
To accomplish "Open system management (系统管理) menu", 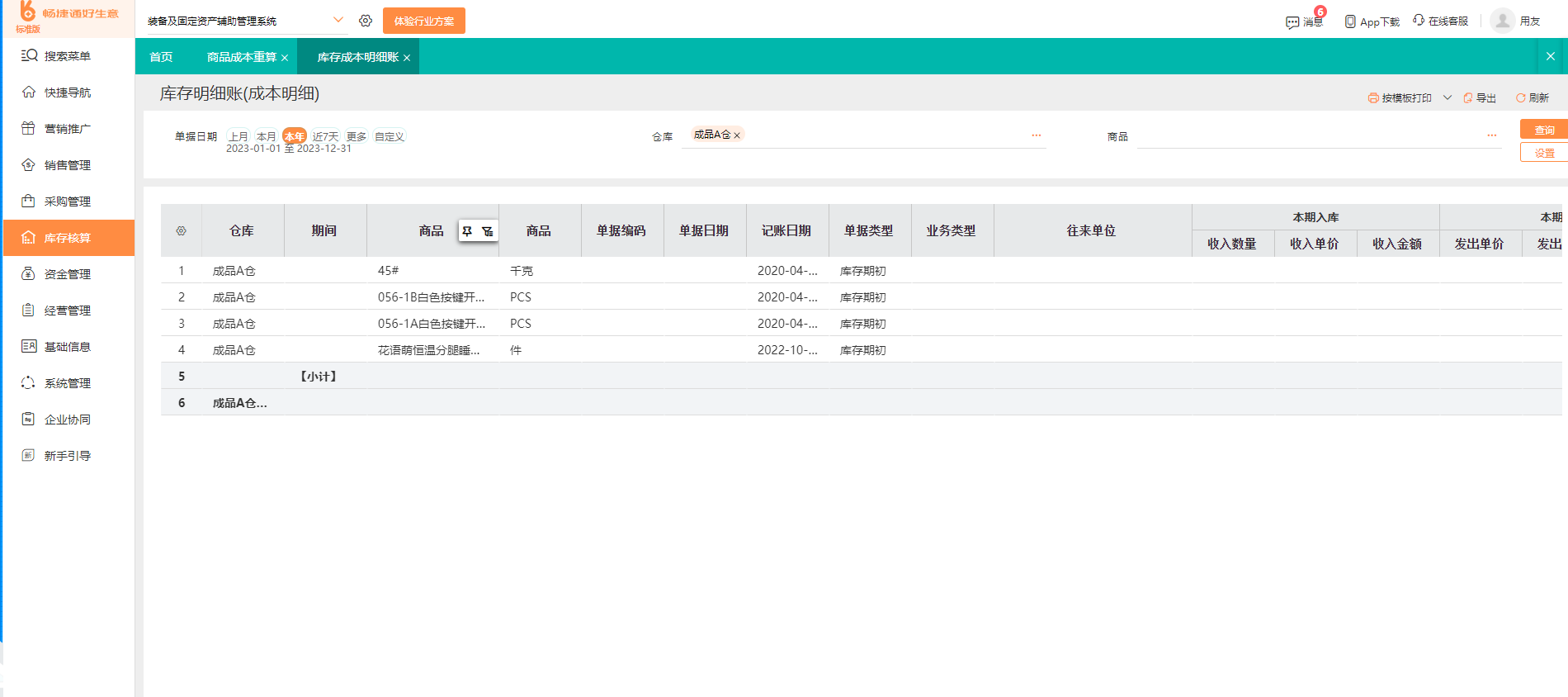I will click(67, 383).
